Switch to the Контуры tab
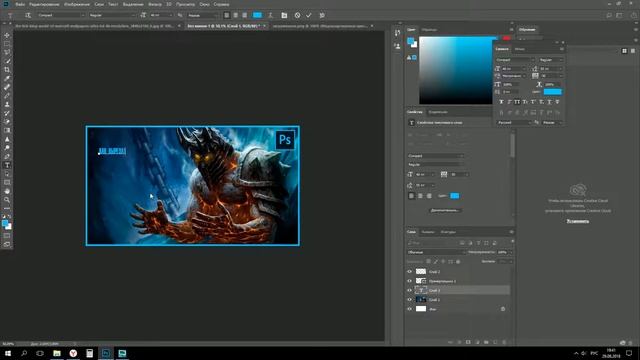640x360 pixels. [x=448, y=232]
